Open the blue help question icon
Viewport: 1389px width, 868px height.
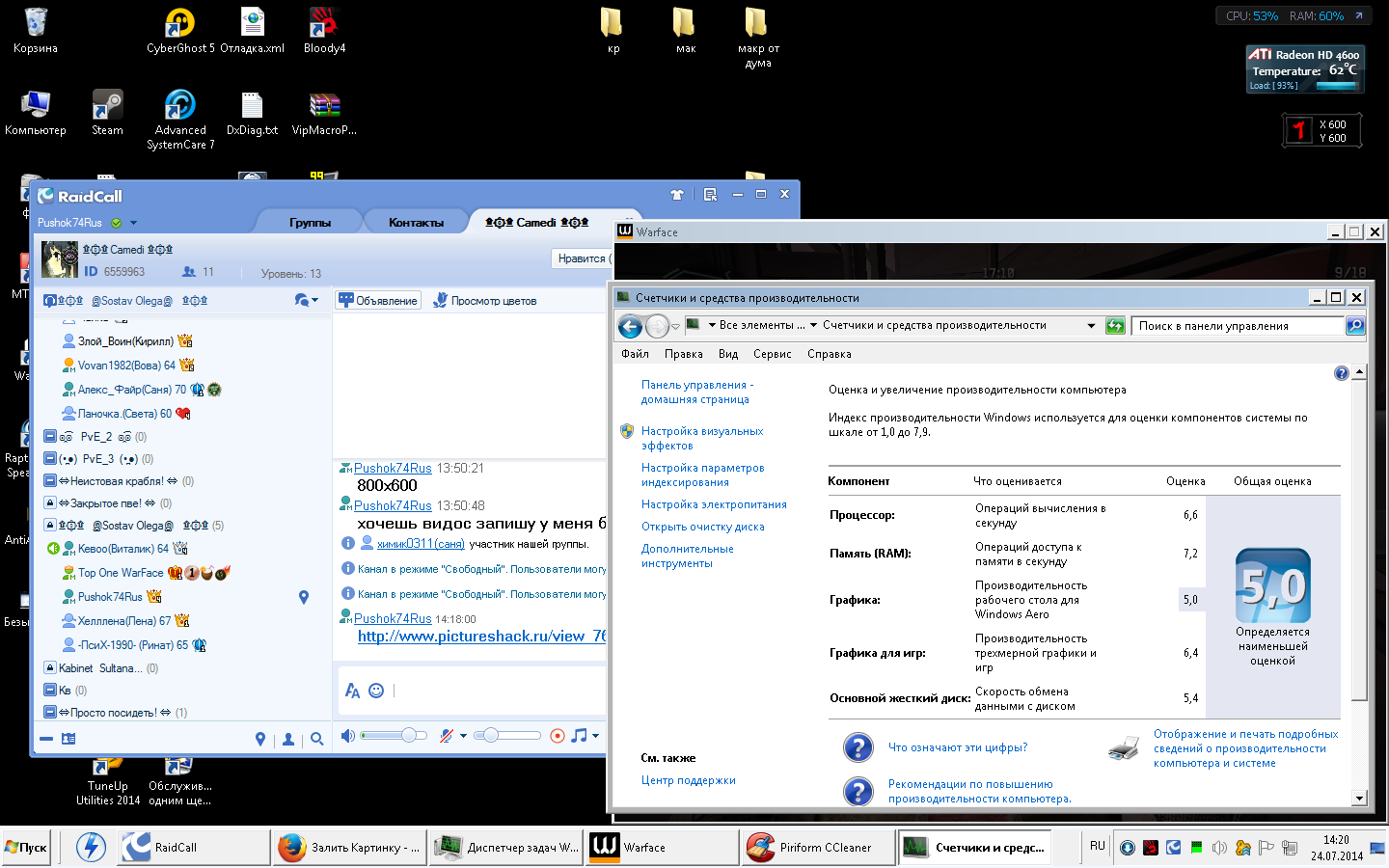(x=1341, y=373)
